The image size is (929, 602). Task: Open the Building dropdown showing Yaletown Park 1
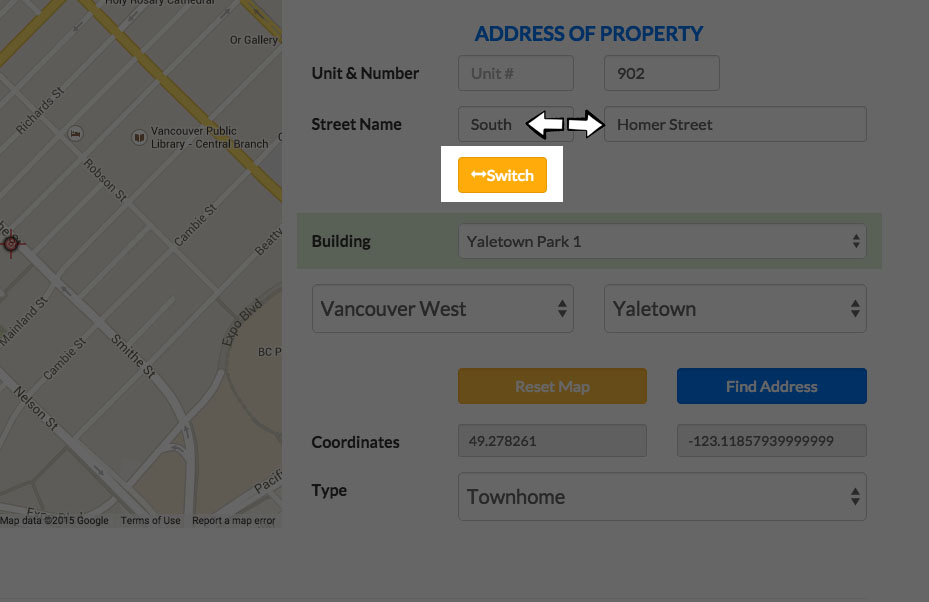(x=662, y=241)
